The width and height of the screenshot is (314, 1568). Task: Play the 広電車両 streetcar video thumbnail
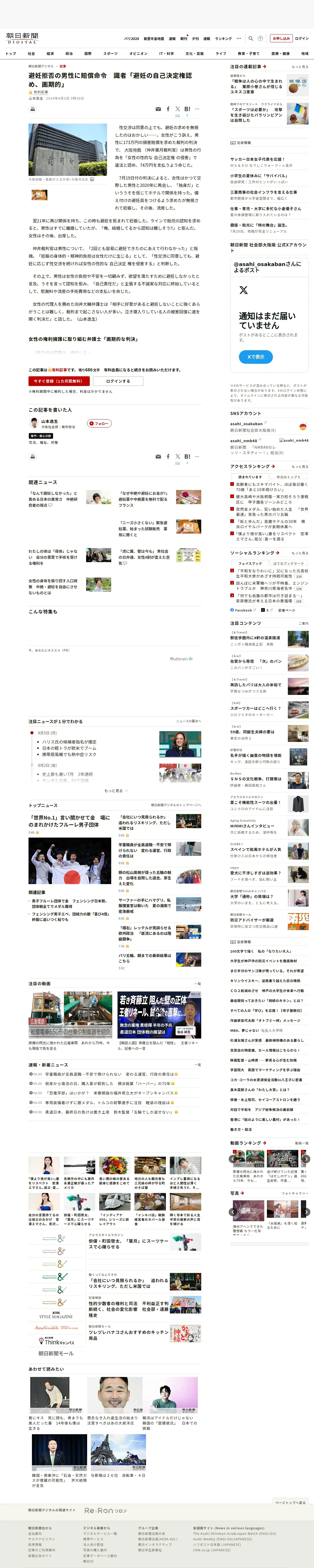[70, 1015]
